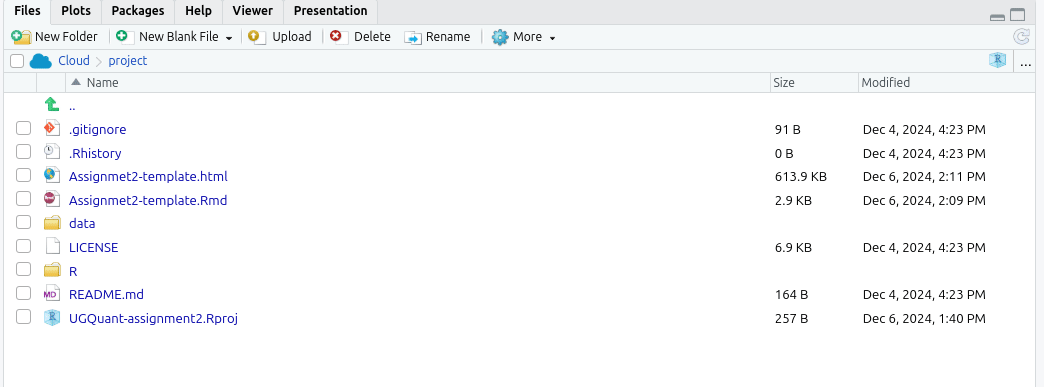Click the R project directory icon

coord(997,61)
